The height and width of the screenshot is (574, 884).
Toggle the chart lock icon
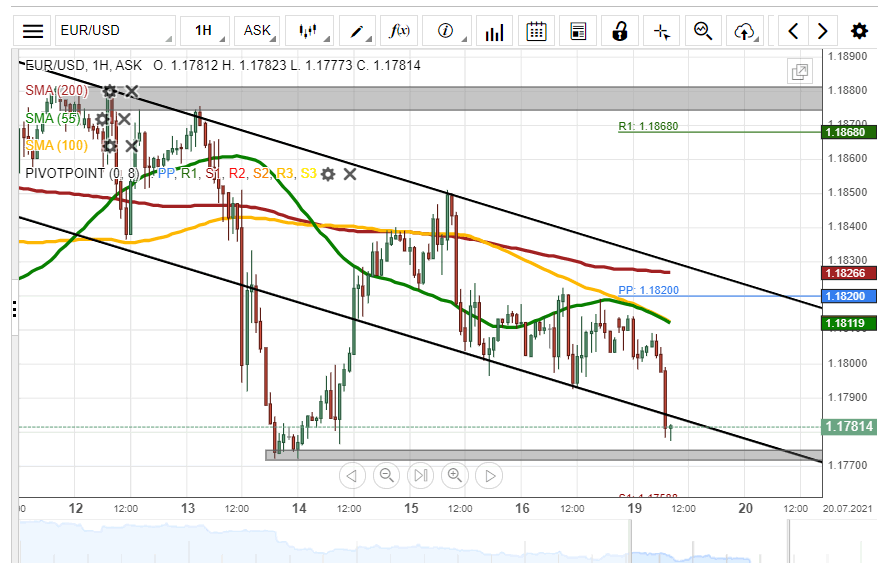(620, 30)
